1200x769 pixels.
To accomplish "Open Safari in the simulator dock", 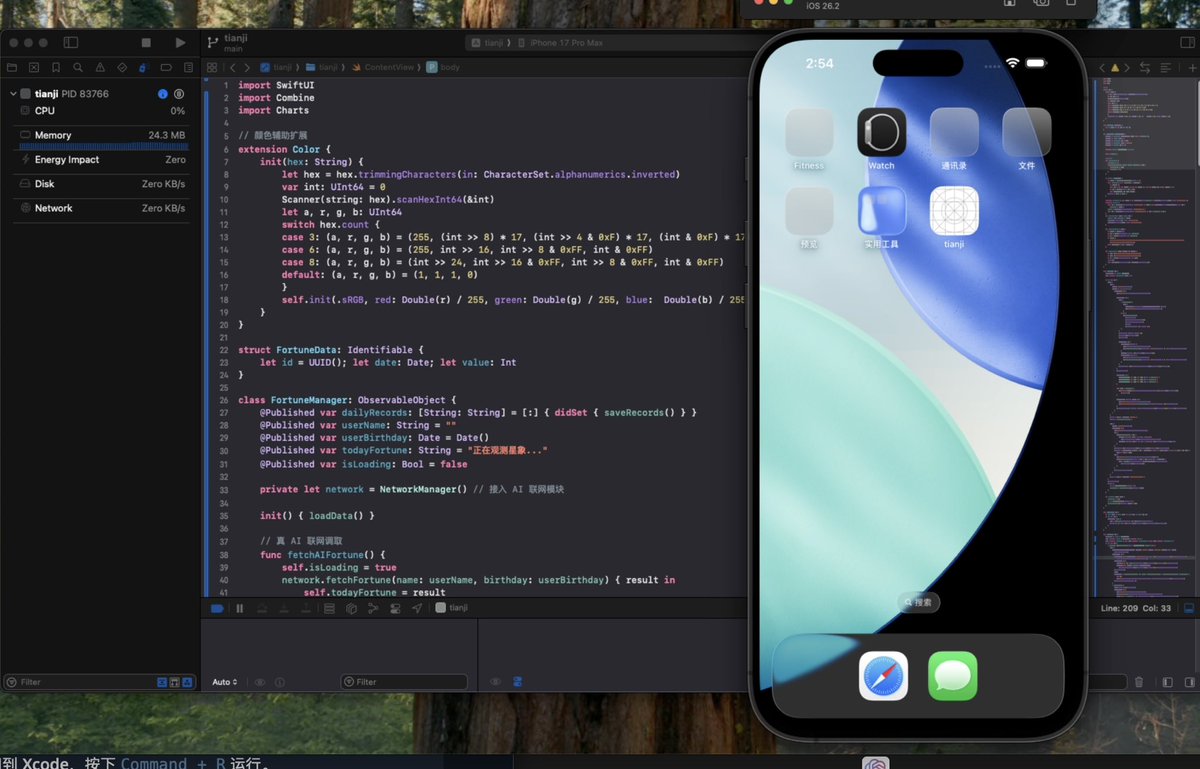I will (x=883, y=676).
